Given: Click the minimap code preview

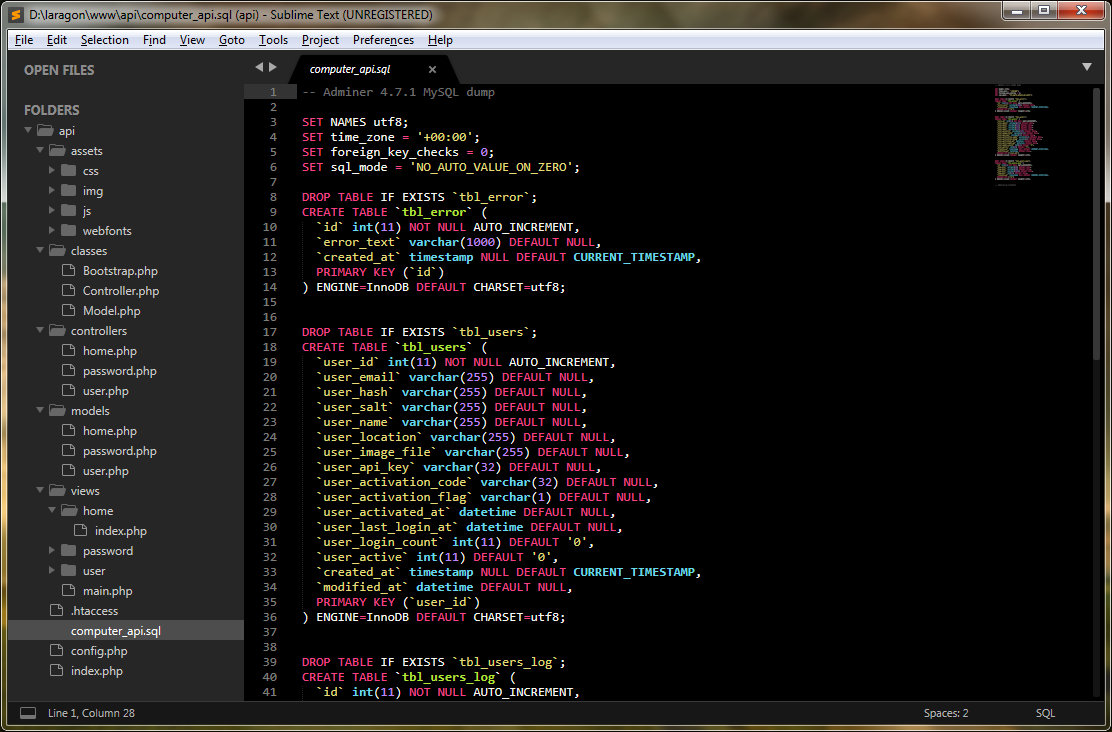Looking at the screenshot, I should pos(1020,135).
